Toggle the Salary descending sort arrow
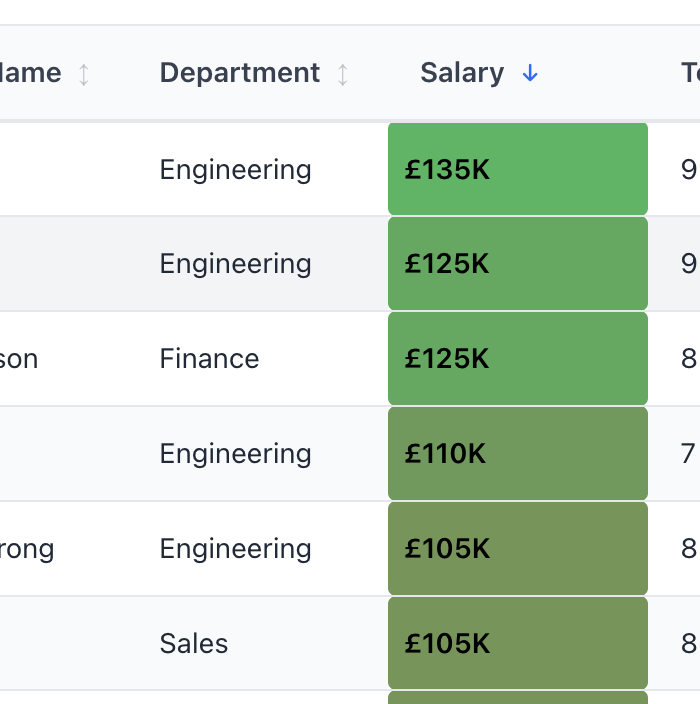 [x=530, y=74]
